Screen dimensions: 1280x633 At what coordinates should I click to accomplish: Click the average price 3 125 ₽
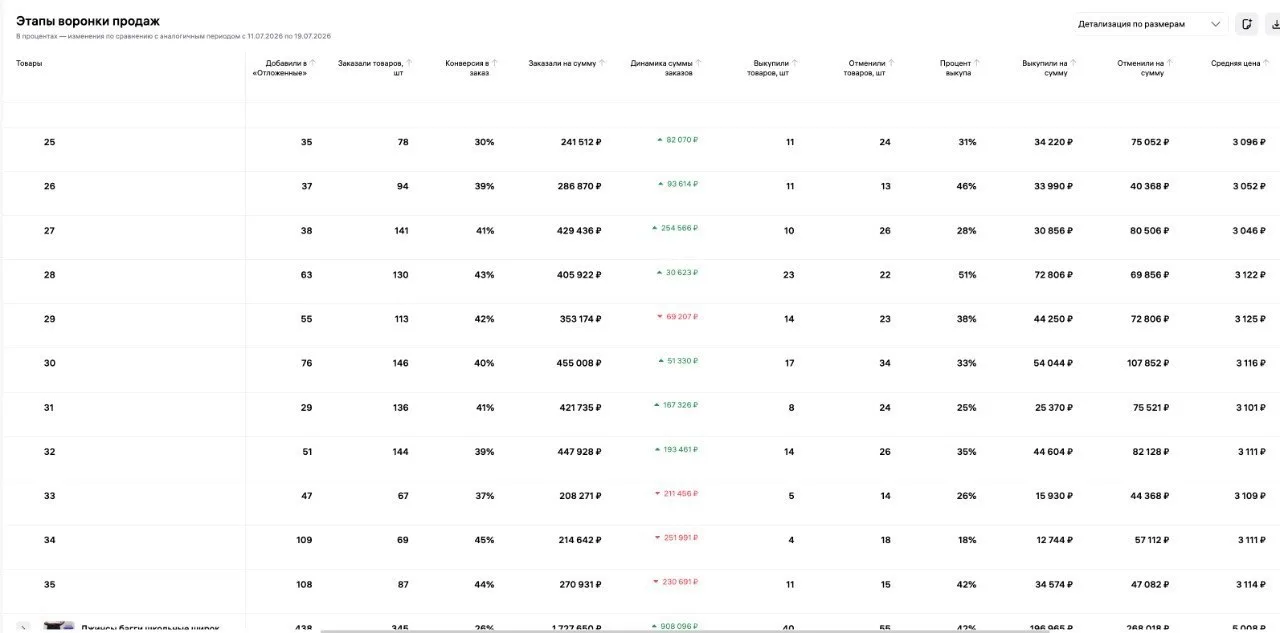1249,319
